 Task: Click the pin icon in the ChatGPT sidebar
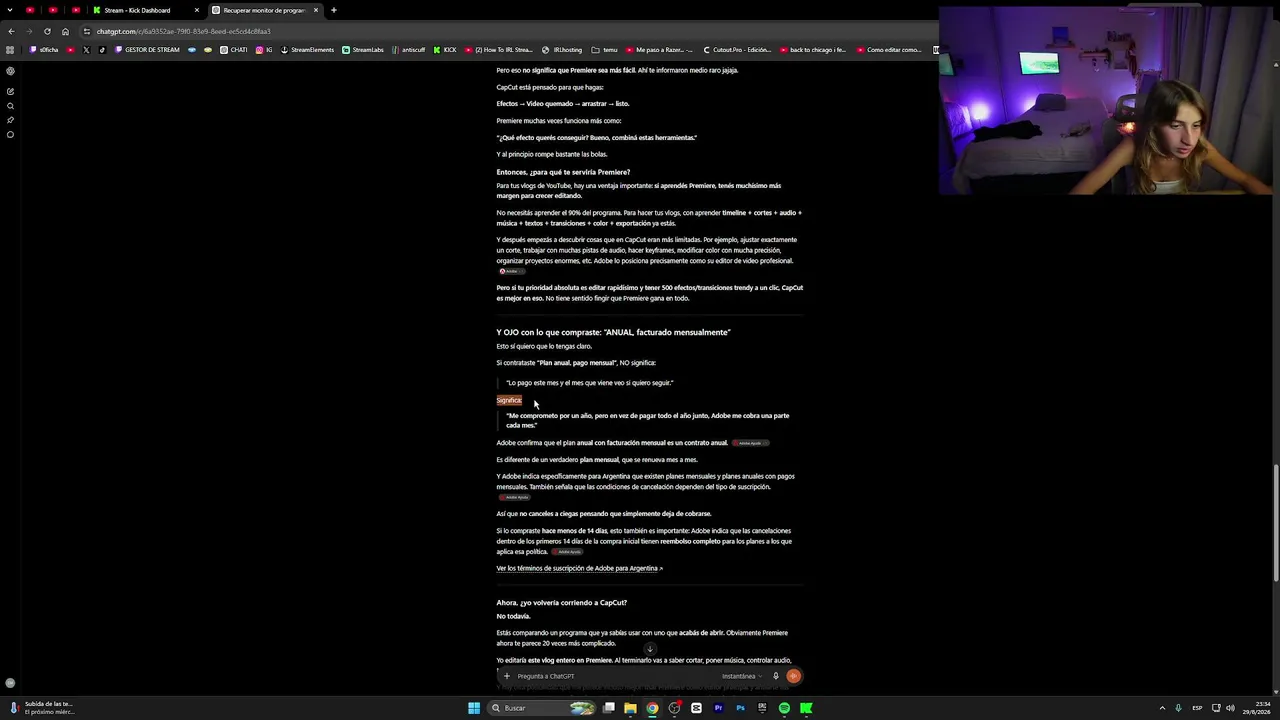[x=10, y=120]
